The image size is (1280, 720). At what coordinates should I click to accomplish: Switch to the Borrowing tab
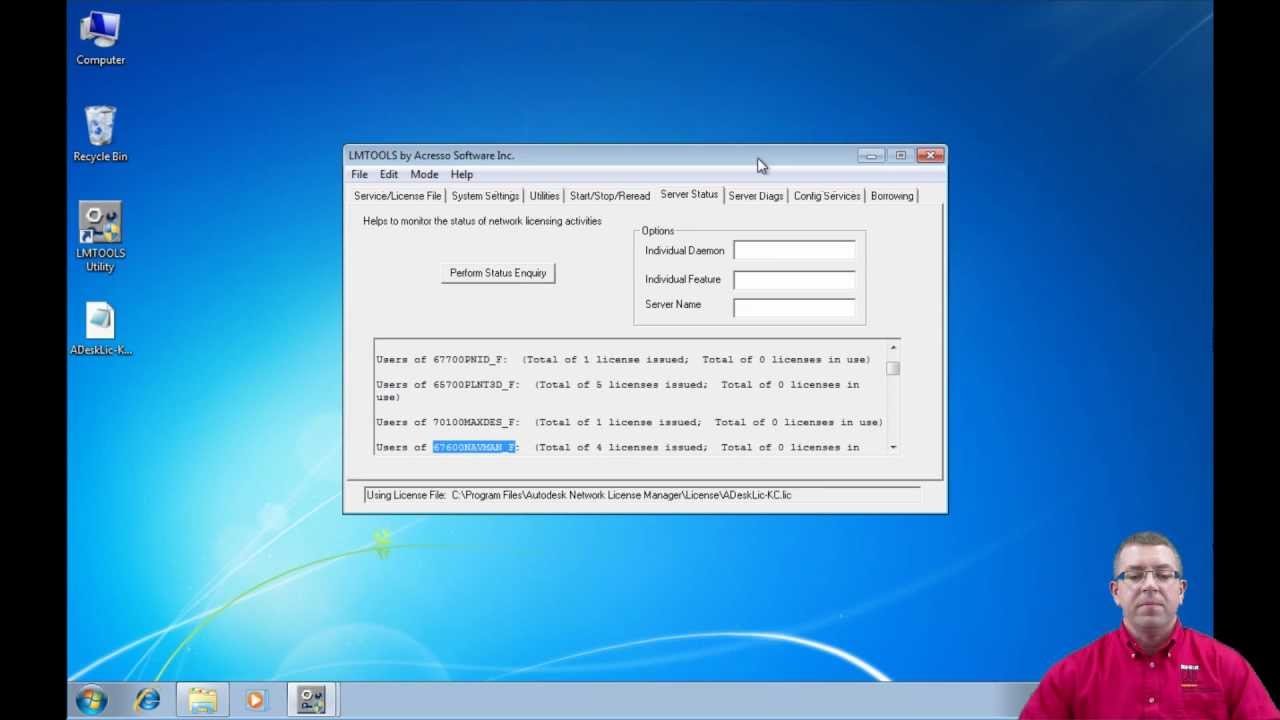point(892,196)
